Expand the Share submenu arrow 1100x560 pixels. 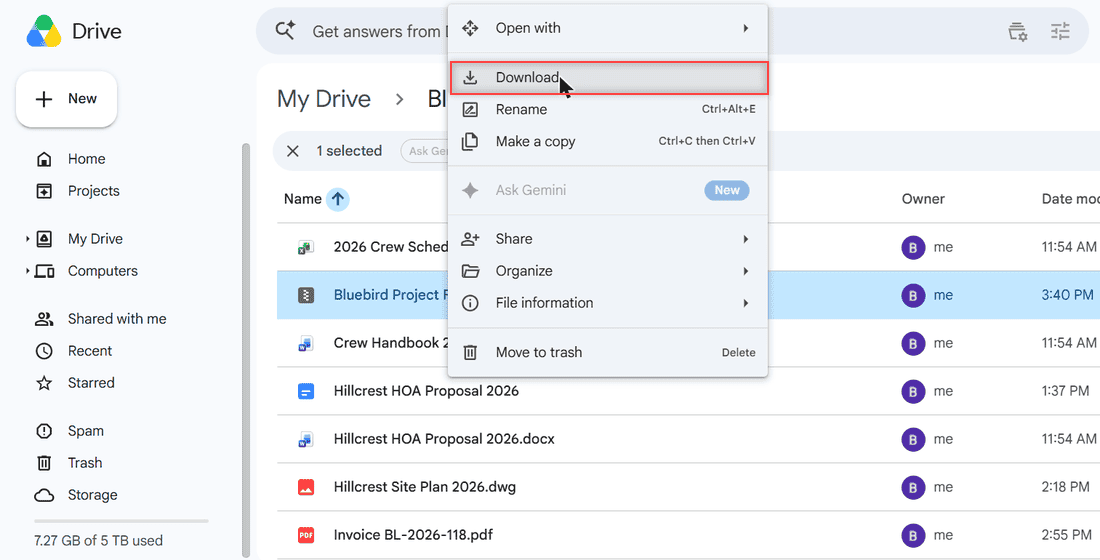point(746,239)
